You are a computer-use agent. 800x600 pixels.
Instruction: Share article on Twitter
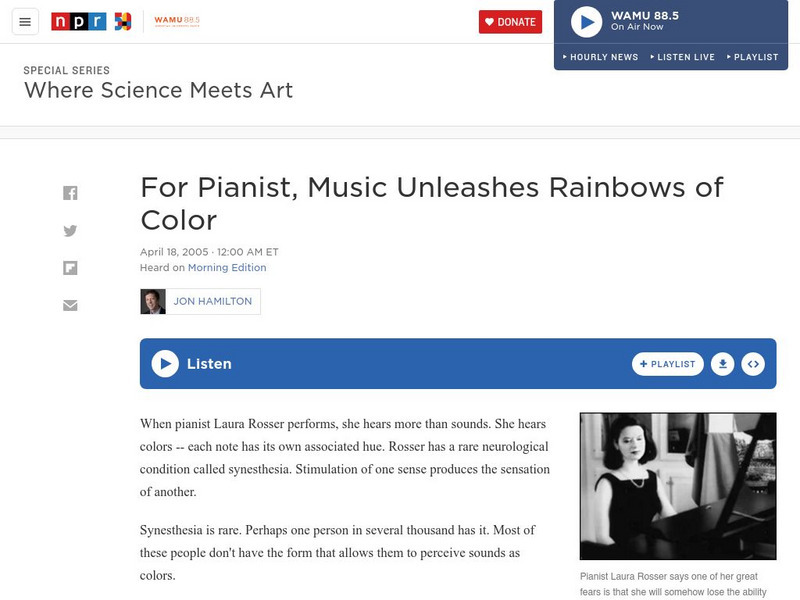pos(70,230)
